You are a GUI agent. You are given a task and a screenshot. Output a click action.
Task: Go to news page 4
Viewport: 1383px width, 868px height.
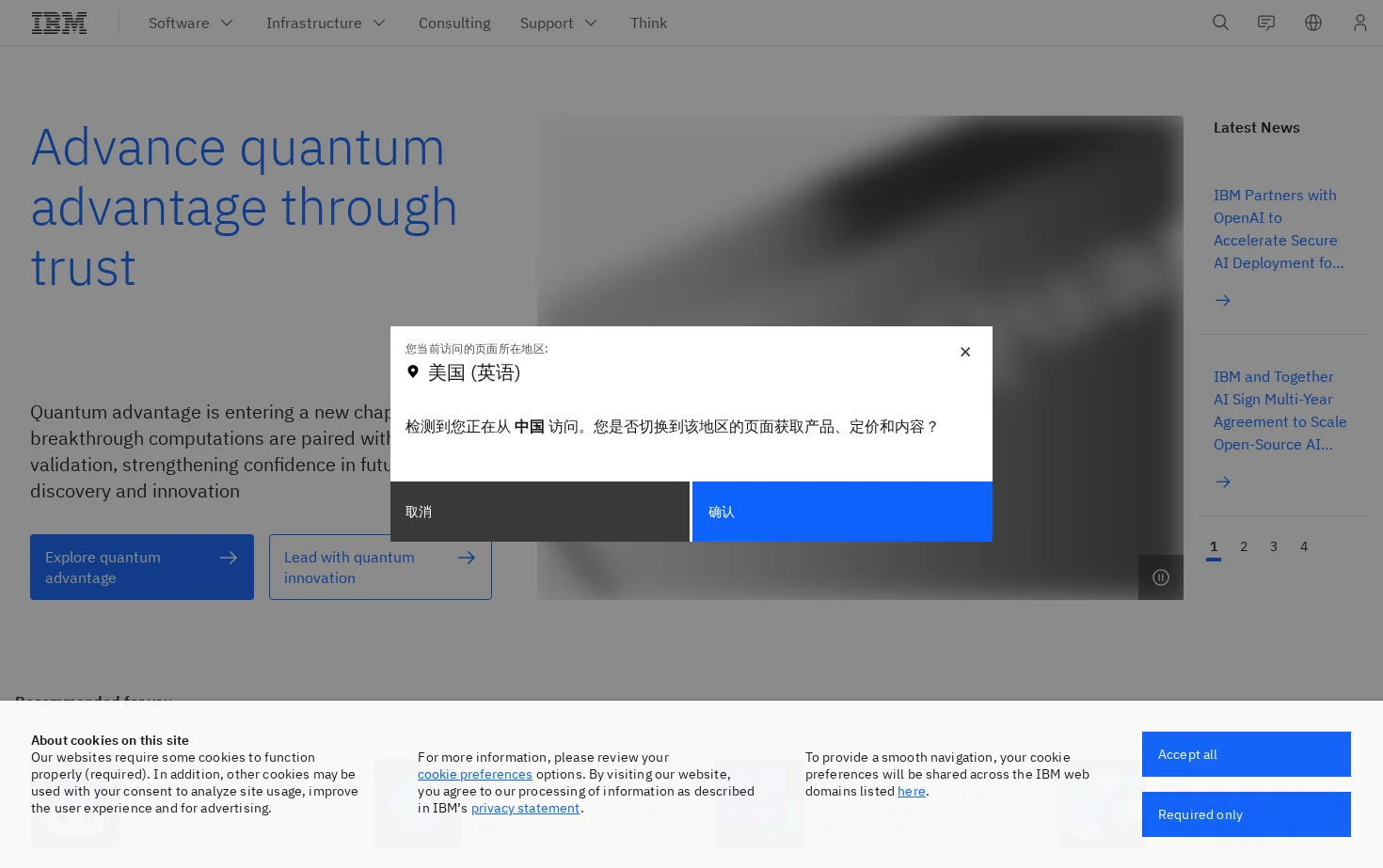tap(1304, 547)
